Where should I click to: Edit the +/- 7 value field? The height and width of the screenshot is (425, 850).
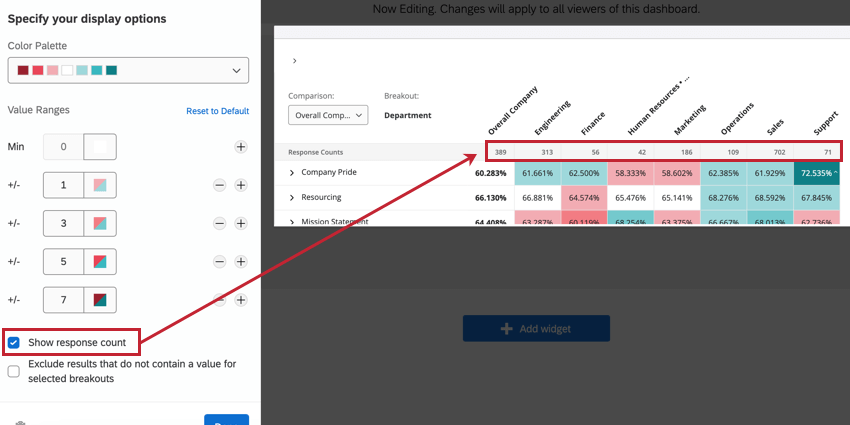[x=63, y=300]
